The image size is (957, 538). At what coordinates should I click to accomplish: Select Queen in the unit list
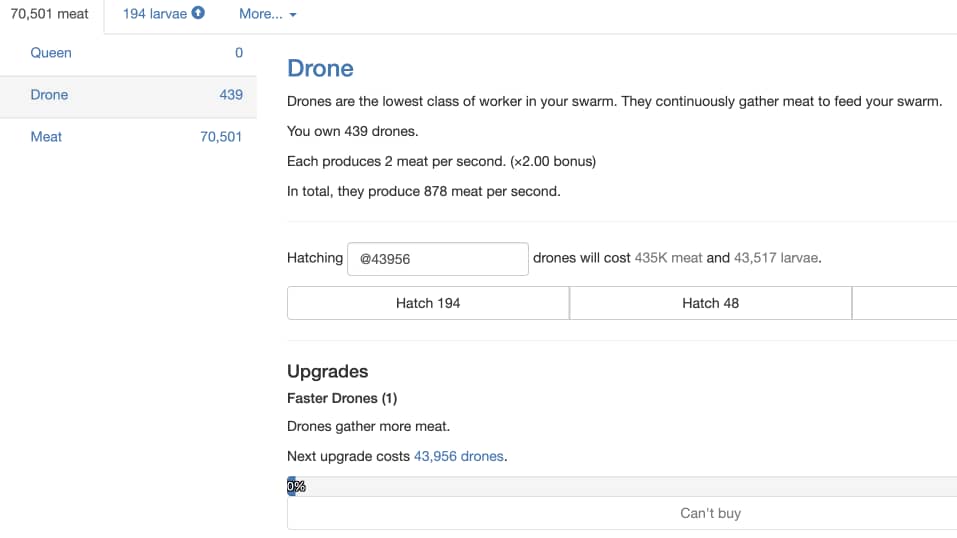[51, 52]
